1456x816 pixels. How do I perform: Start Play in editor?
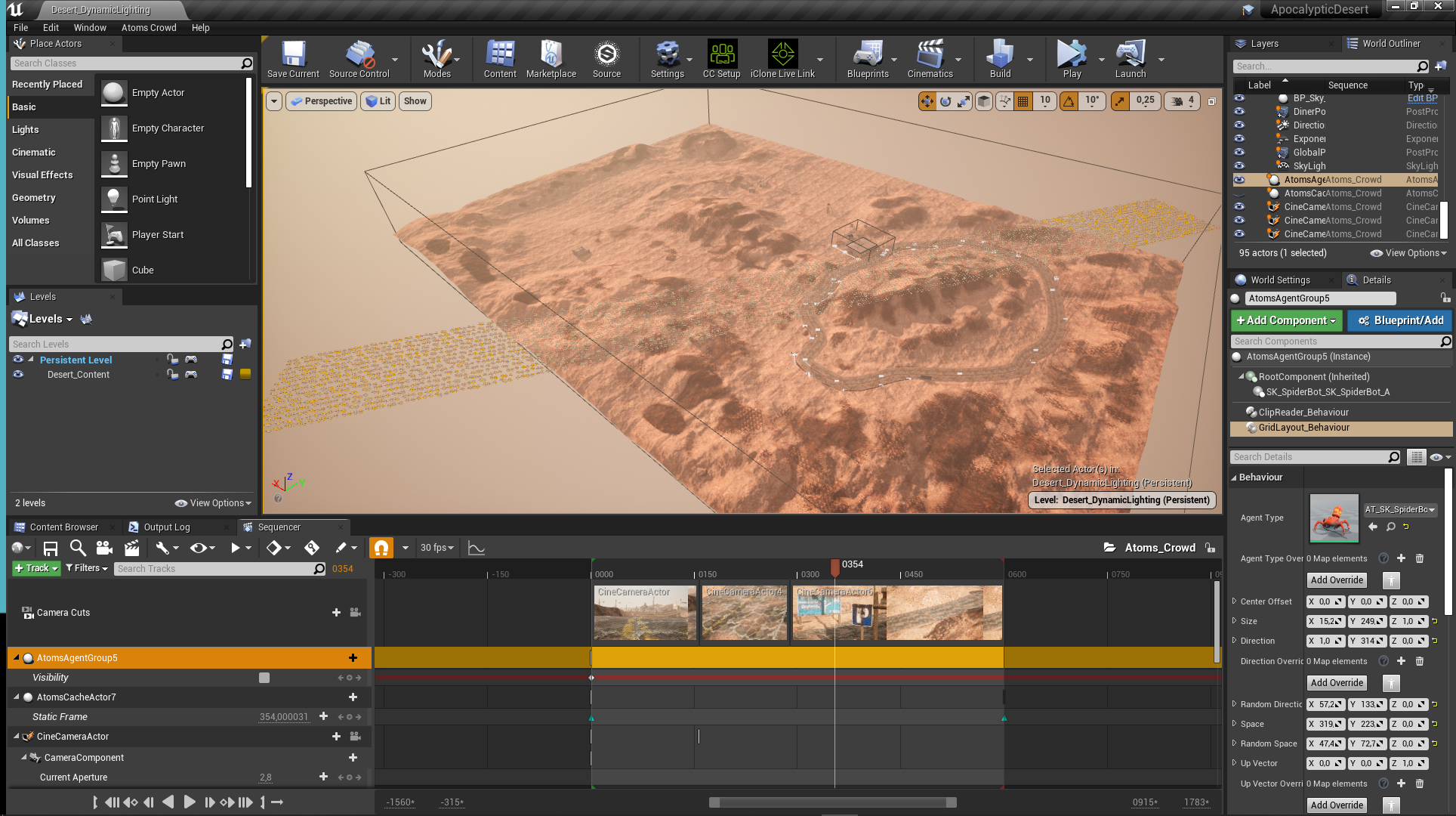[1072, 59]
